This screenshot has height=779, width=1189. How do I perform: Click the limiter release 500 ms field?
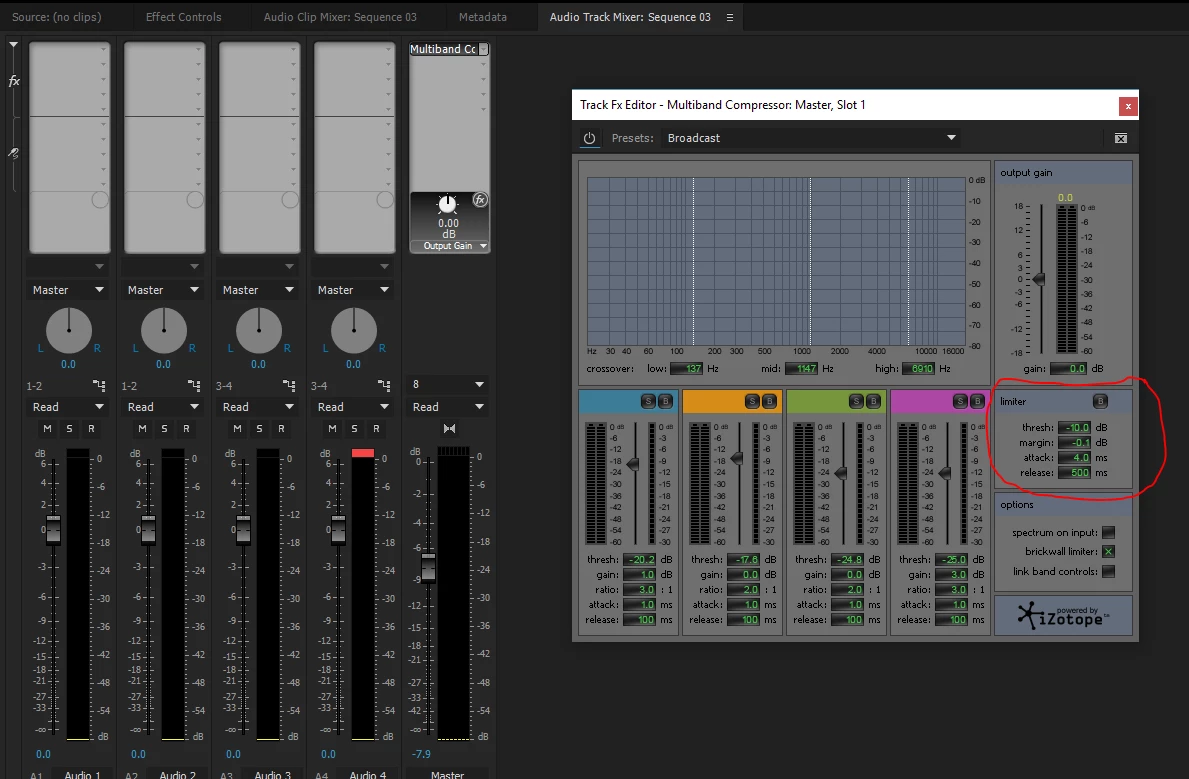1074,473
